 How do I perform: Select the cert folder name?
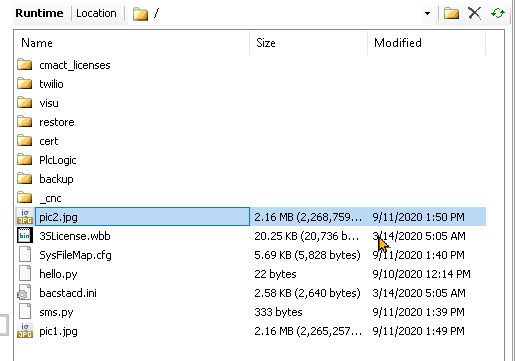pyautogui.click(x=49, y=141)
